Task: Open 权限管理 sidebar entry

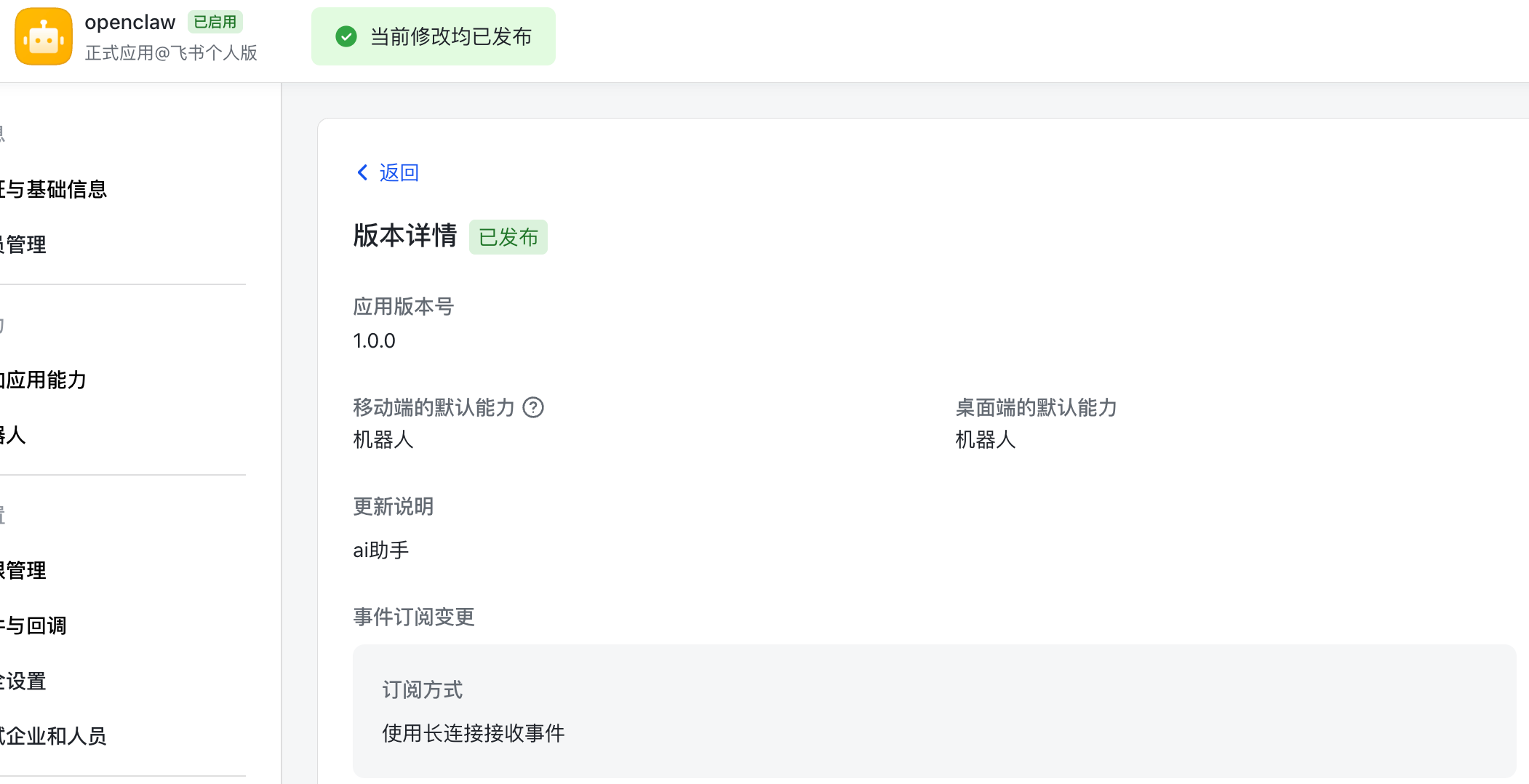Action: click(23, 570)
